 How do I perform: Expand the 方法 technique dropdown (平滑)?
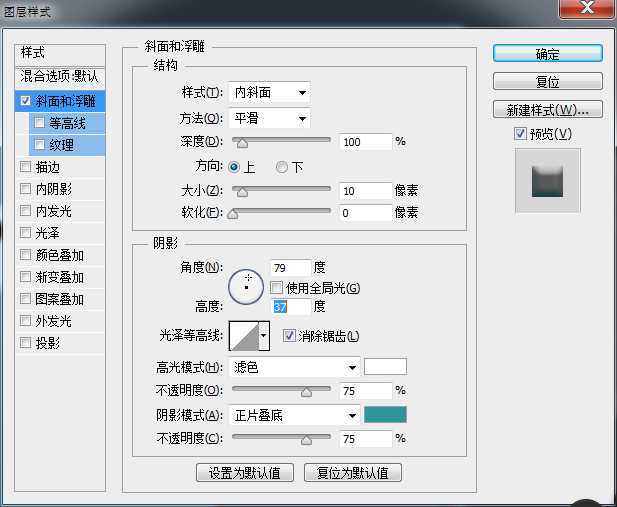point(268,118)
